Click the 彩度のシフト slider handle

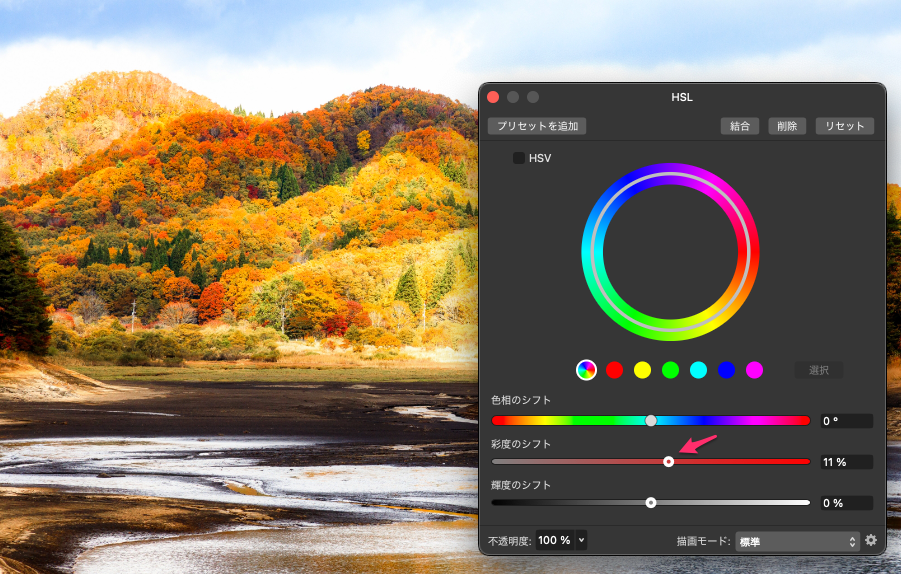point(668,462)
